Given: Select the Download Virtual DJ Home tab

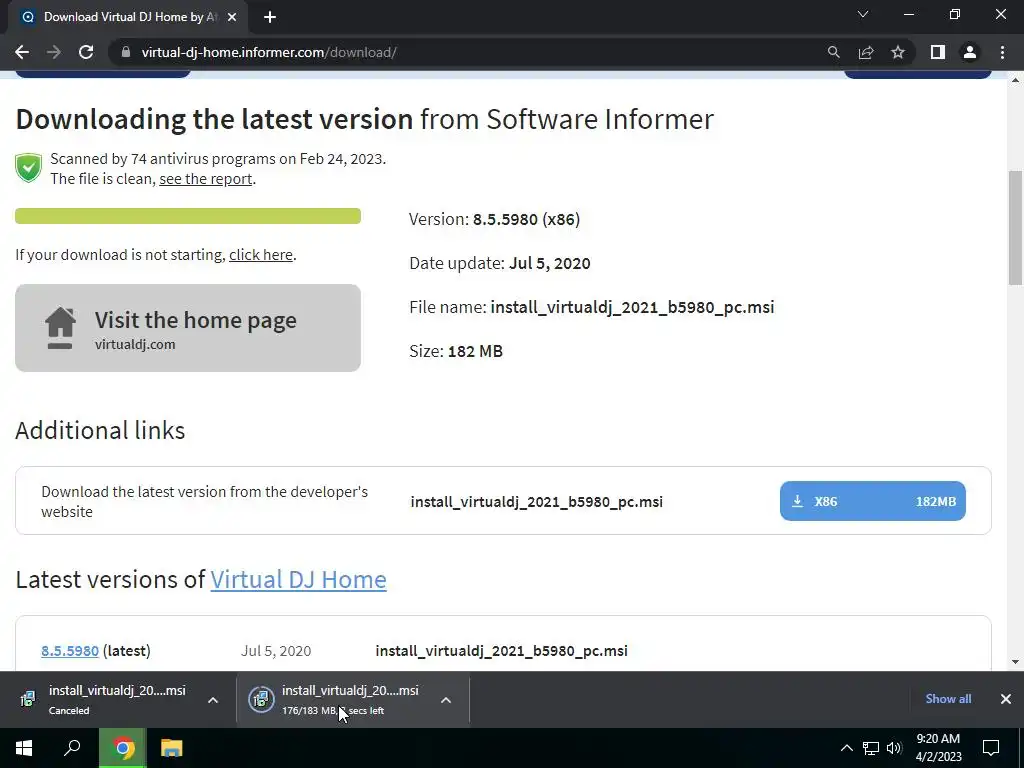Looking at the screenshot, I should [x=129, y=17].
